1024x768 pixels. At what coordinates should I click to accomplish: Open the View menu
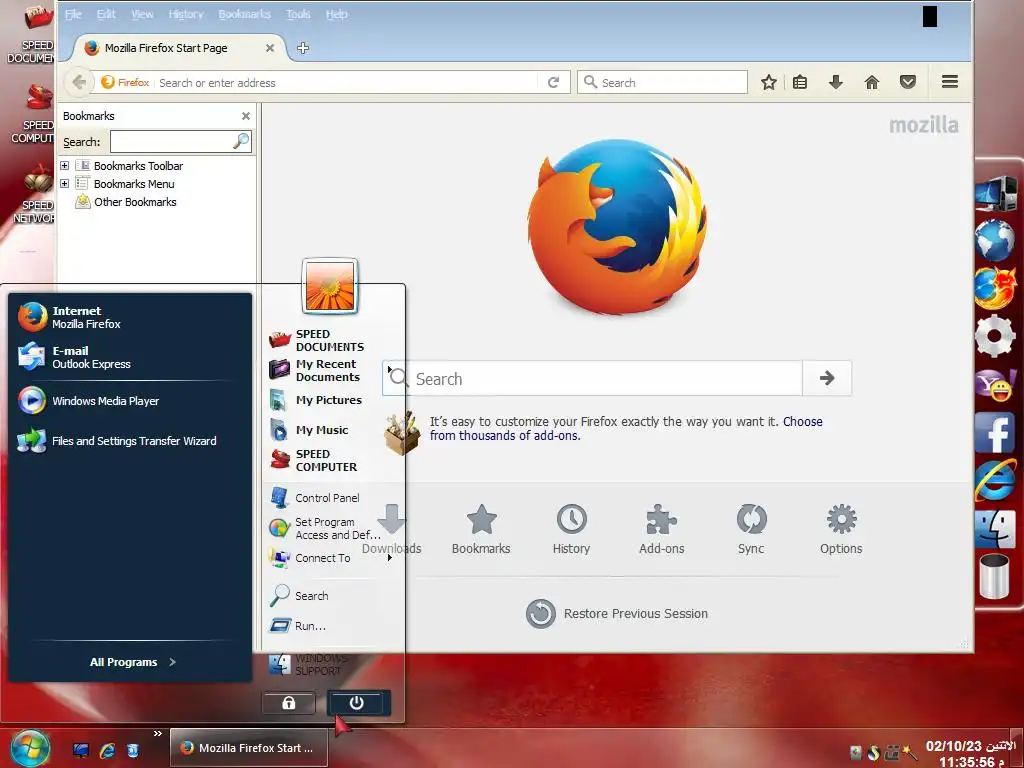(x=142, y=14)
